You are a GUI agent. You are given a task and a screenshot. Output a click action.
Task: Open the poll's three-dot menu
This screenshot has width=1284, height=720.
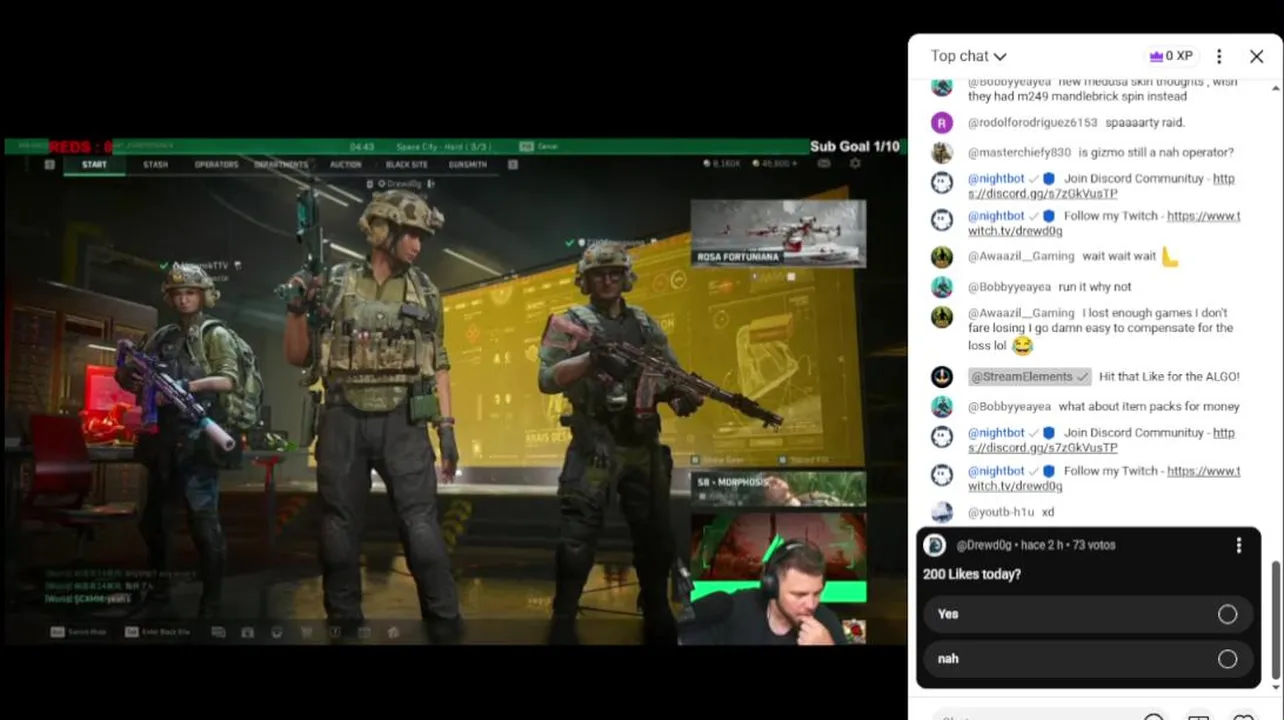pos(1239,545)
